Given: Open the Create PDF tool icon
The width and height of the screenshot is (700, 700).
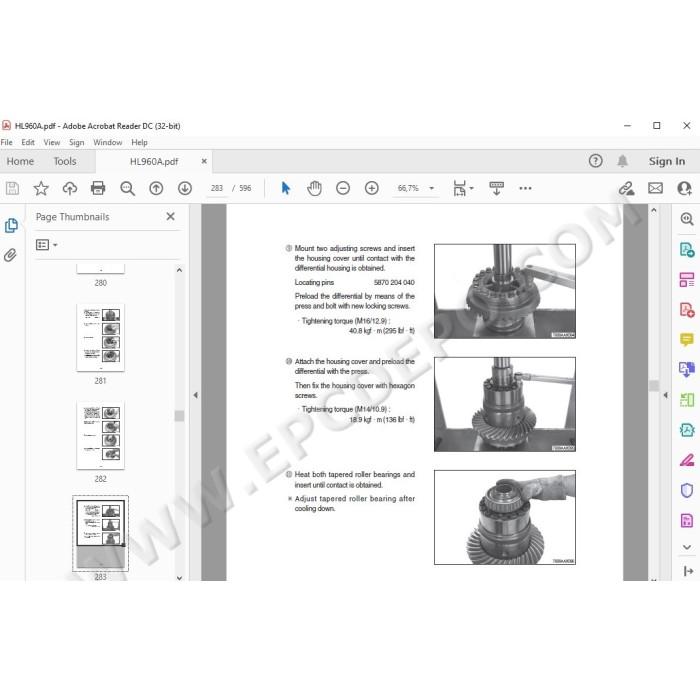Looking at the screenshot, I should 687,310.
